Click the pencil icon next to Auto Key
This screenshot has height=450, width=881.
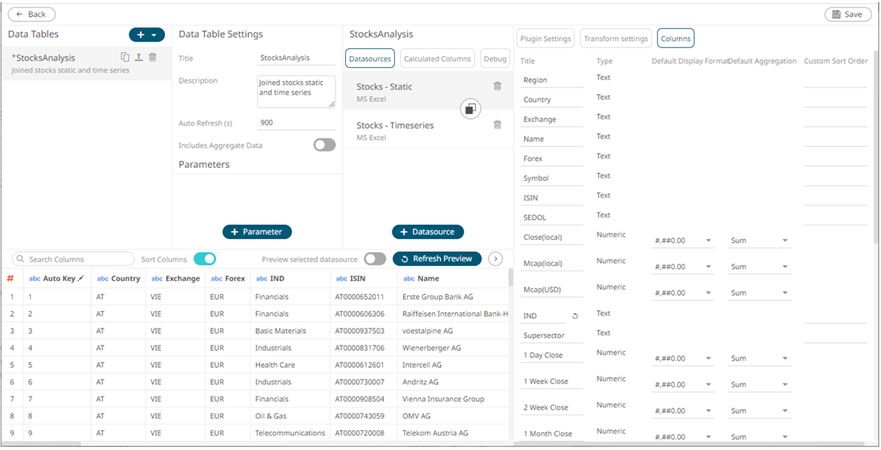point(81,278)
